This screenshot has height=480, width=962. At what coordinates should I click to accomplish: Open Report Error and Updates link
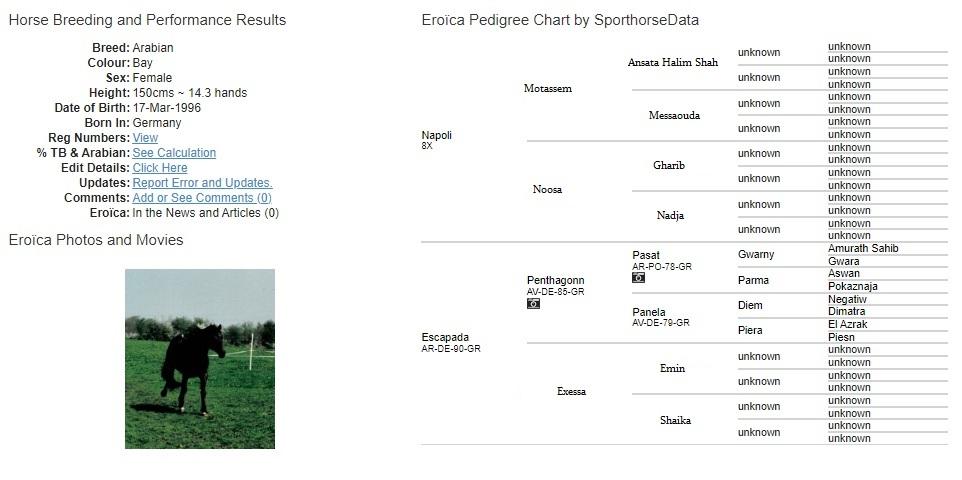[x=202, y=183]
